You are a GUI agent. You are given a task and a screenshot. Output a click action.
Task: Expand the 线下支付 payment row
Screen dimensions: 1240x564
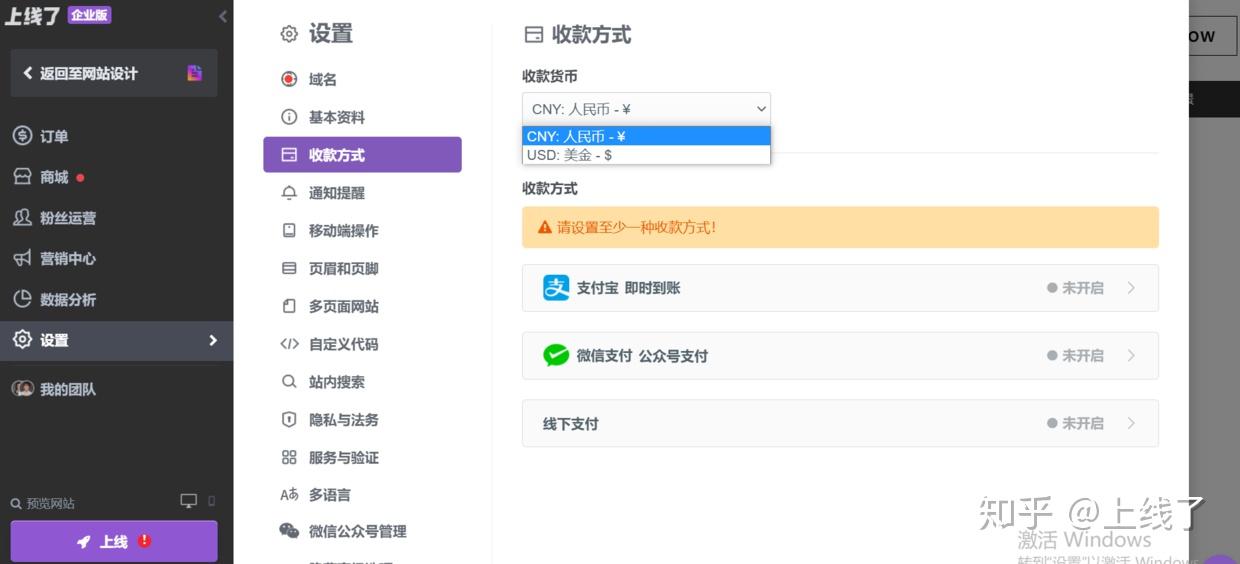(839, 423)
